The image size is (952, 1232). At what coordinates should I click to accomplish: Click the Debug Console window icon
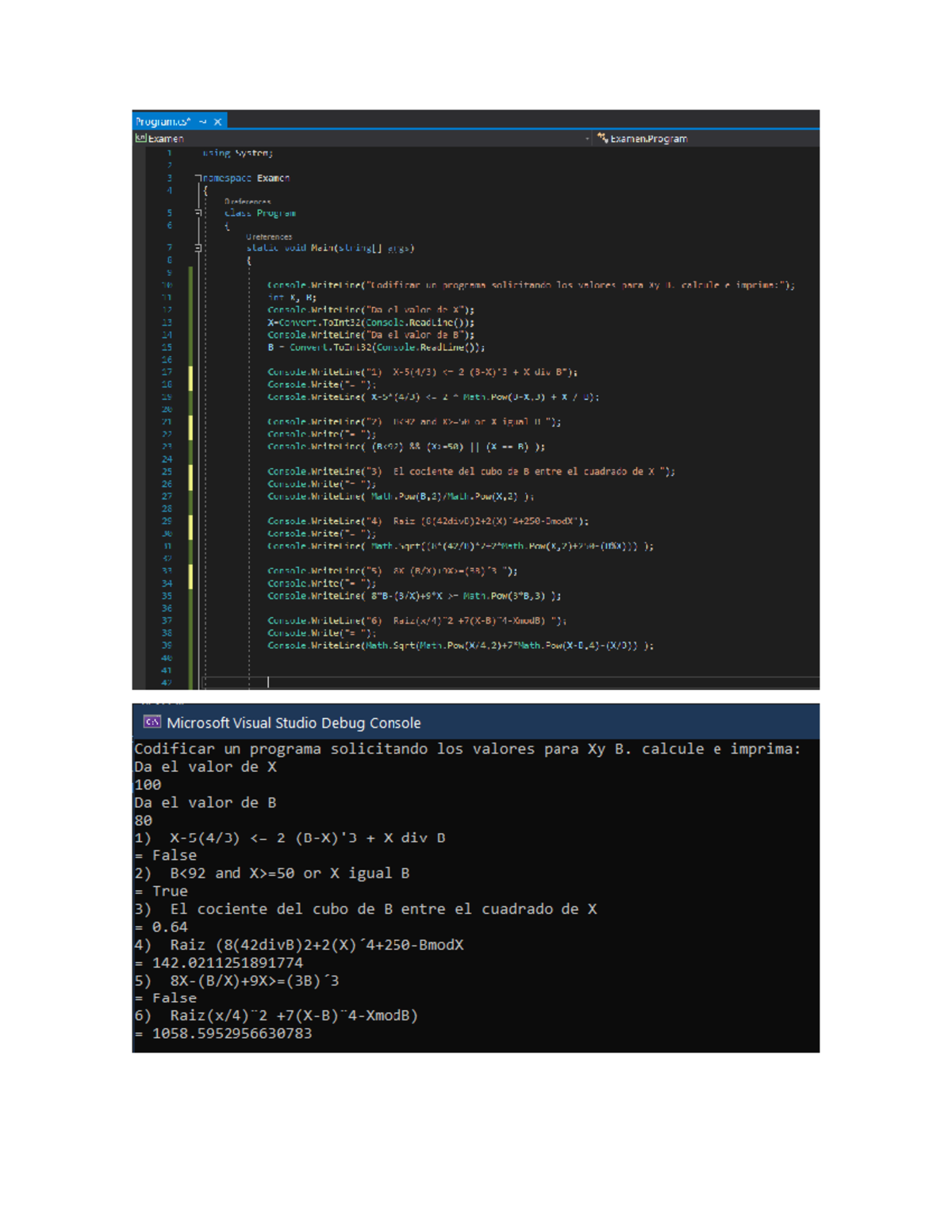tap(152, 722)
